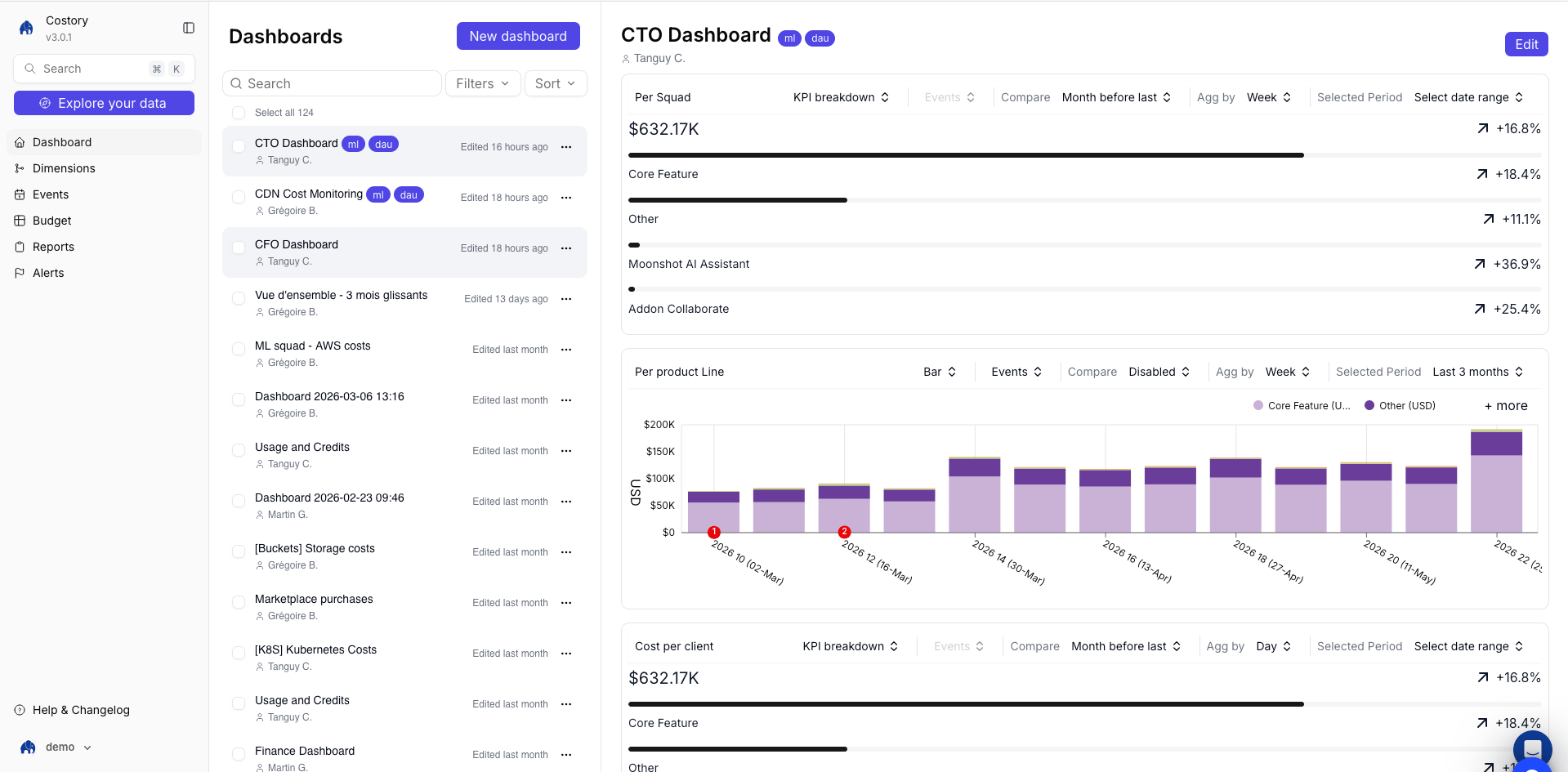The height and width of the screenshot is (772, 1568).
Task: Click the Edit button
Action: coord(1526,44)
